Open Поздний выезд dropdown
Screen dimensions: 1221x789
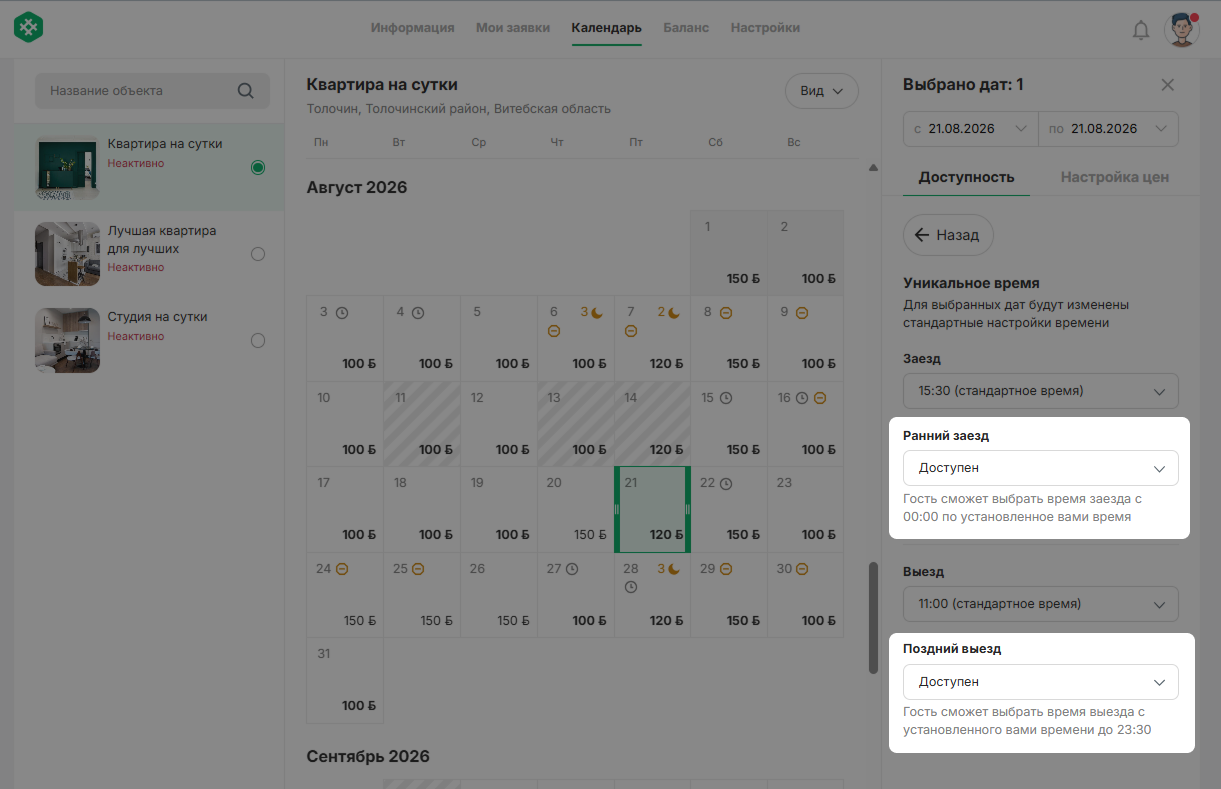coord(1041,682)
